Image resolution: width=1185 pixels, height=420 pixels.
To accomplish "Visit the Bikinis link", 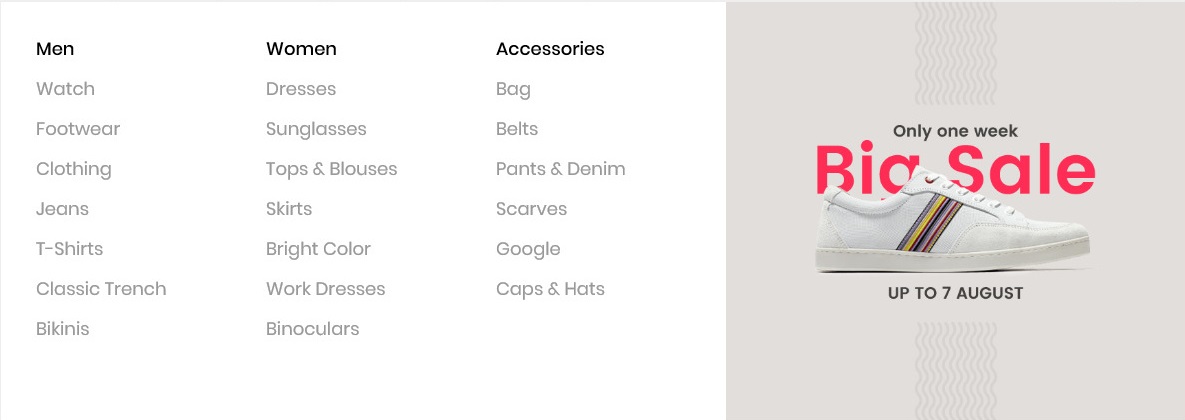I will pyautogui.click(x=62, y=329).
